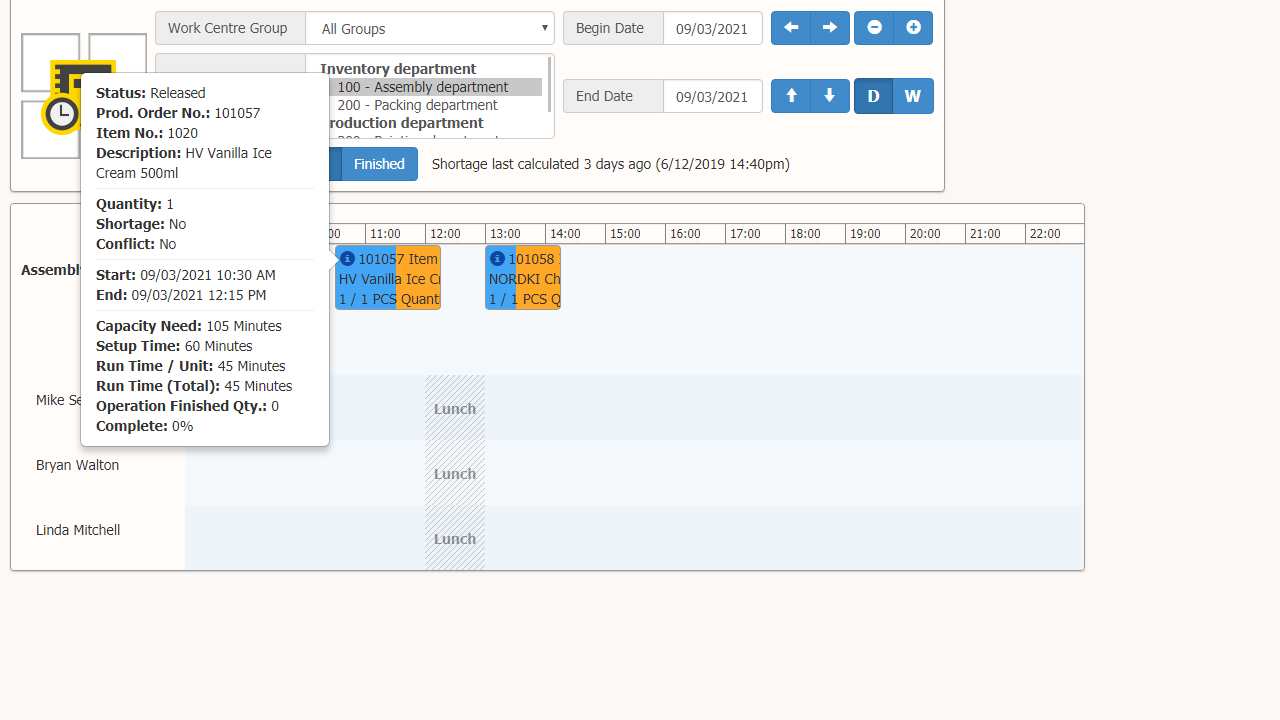The width and height of the screenshot is (1280, 720).
Task: Click the up arrow button
Action: [791, 96]
